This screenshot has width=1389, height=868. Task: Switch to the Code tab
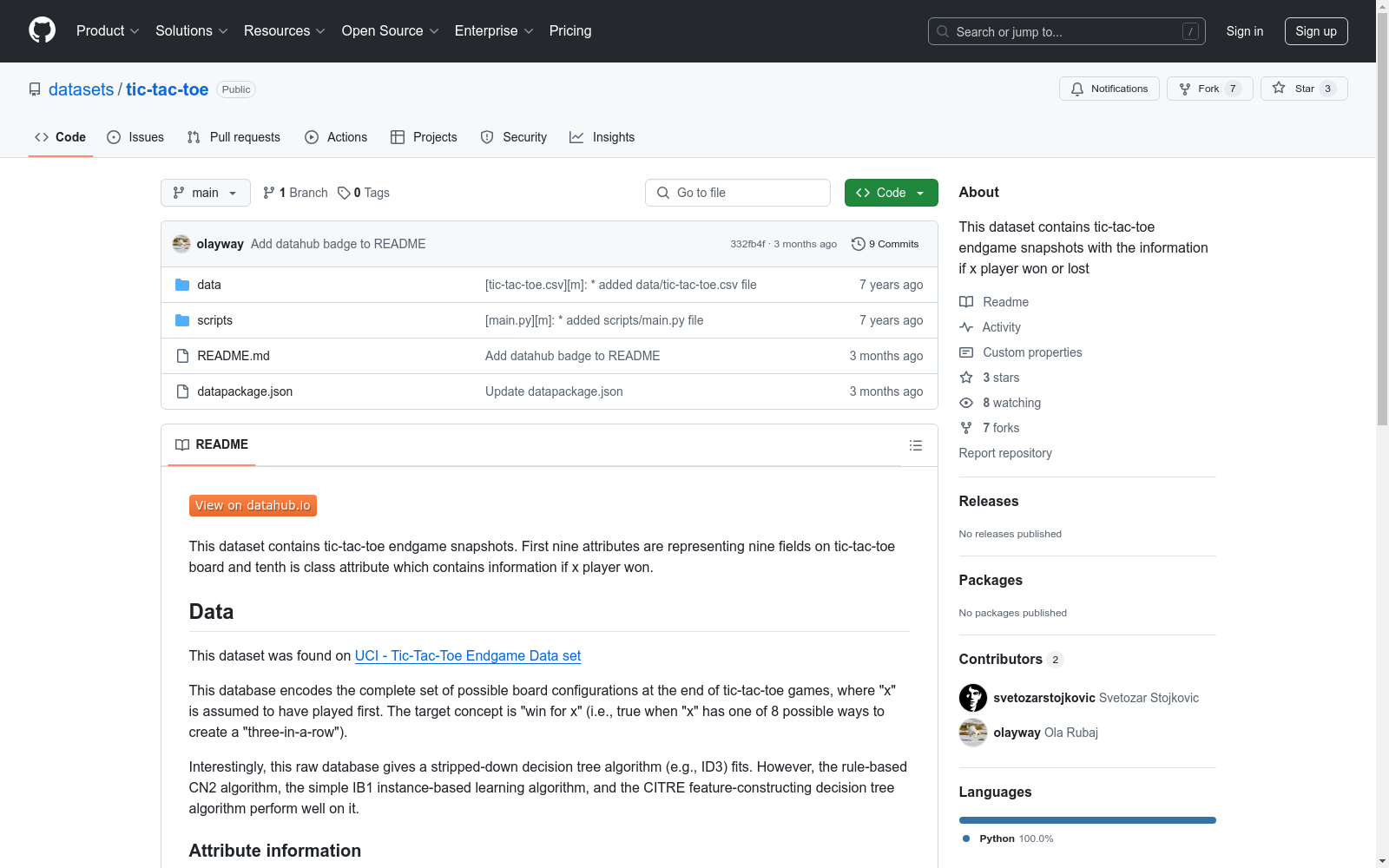click(61, 137)
